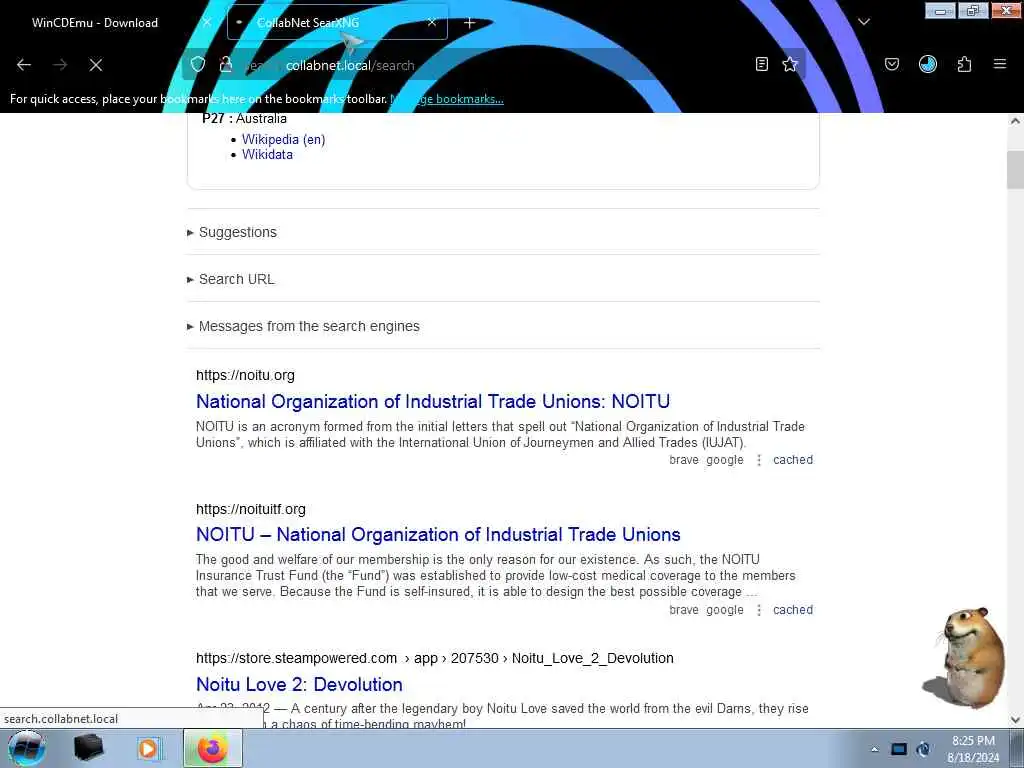
Task: Open cached link for the noitu.org result
Action: click(793, 460)
